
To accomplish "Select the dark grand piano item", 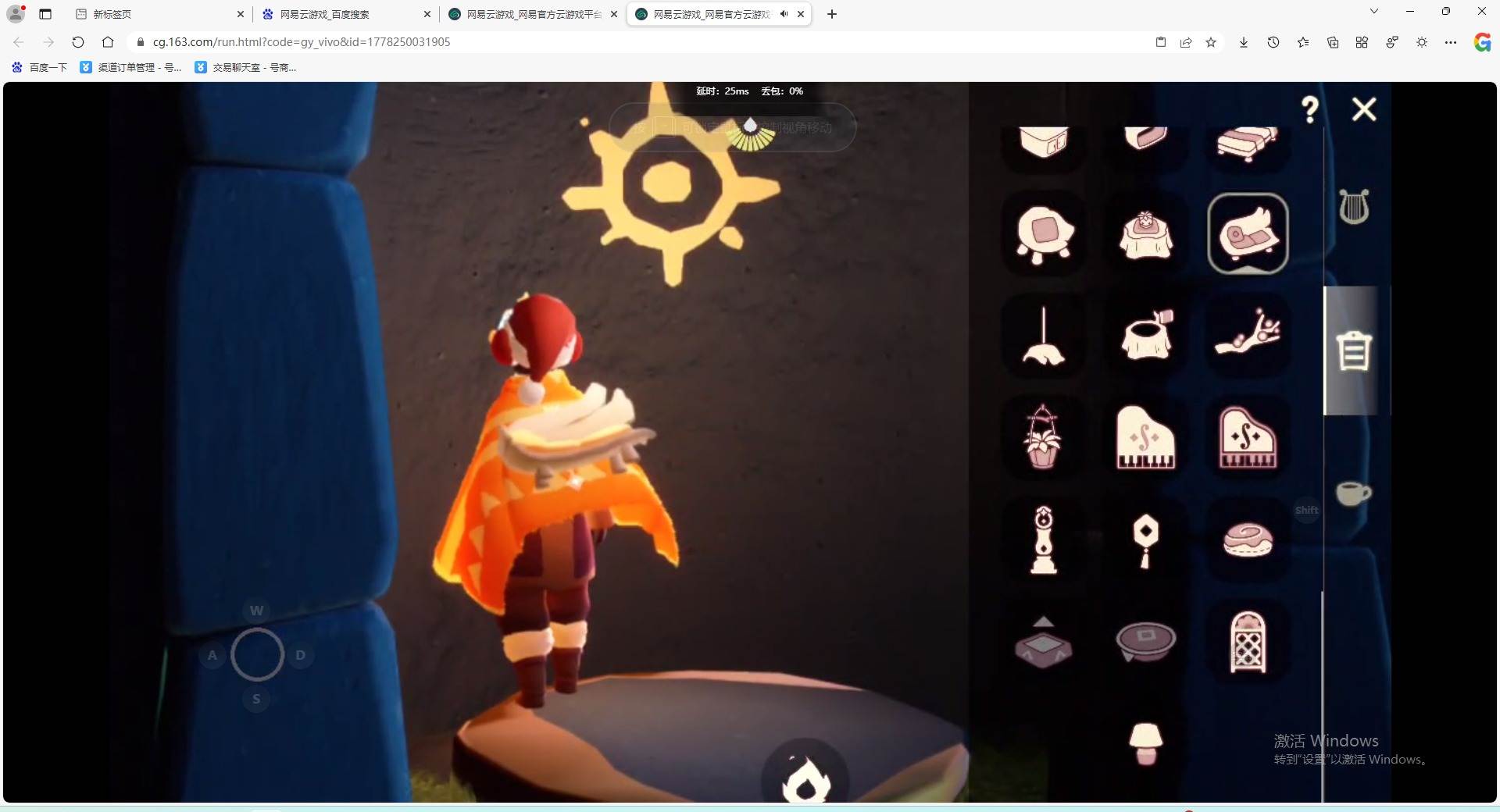I will click(x=1248, y=437).
